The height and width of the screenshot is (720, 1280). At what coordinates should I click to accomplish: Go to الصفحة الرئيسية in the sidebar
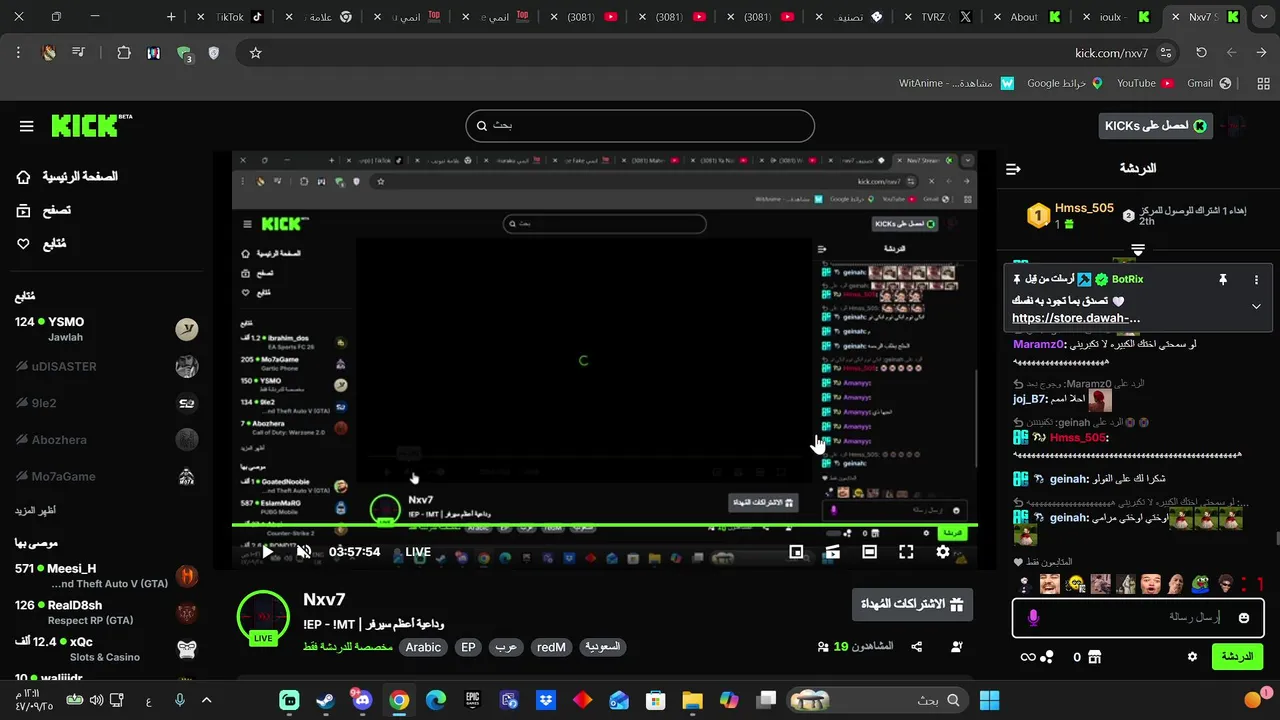pos(67,177)
